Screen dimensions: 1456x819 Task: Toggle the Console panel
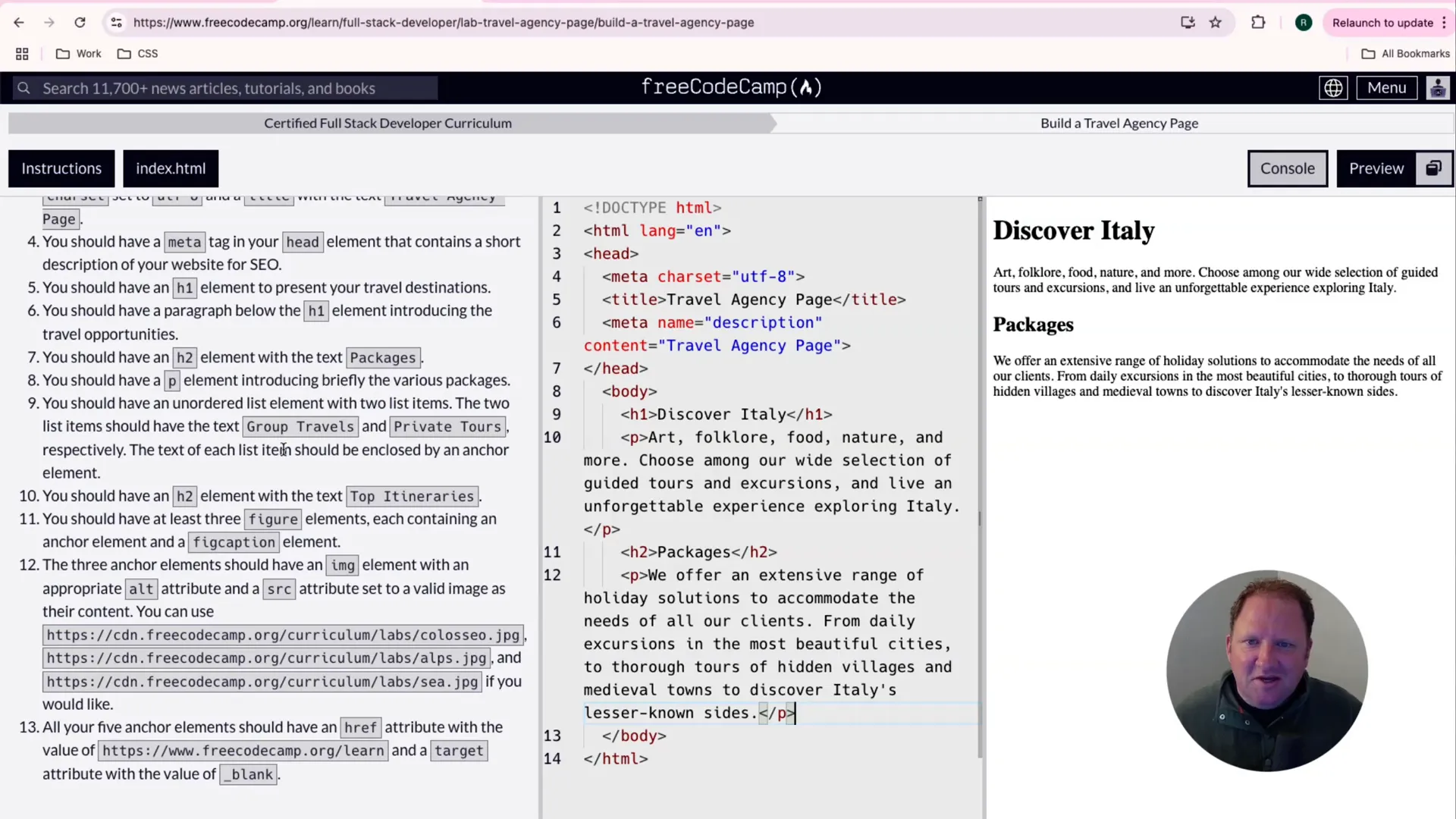pyautogui.click(x=1287, y=168)
